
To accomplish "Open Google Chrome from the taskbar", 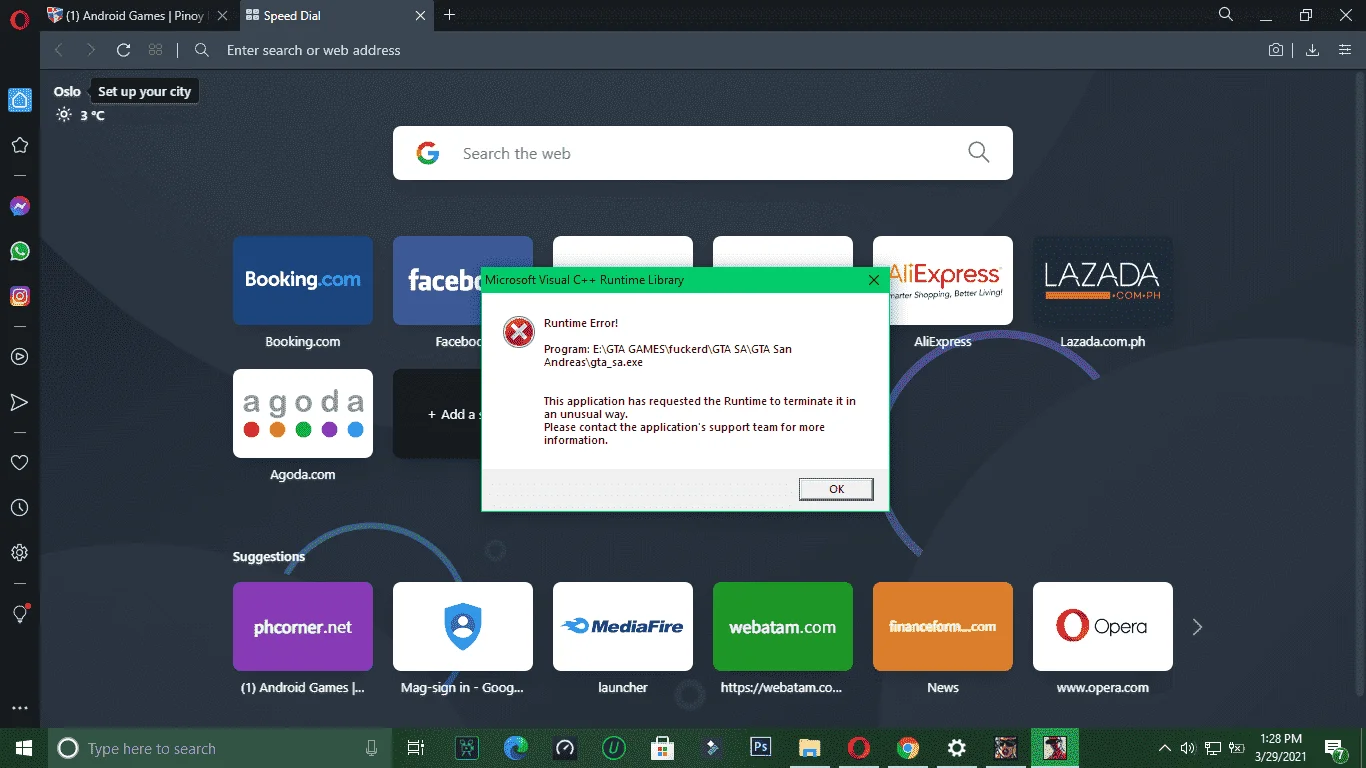I will coord(908,748).
